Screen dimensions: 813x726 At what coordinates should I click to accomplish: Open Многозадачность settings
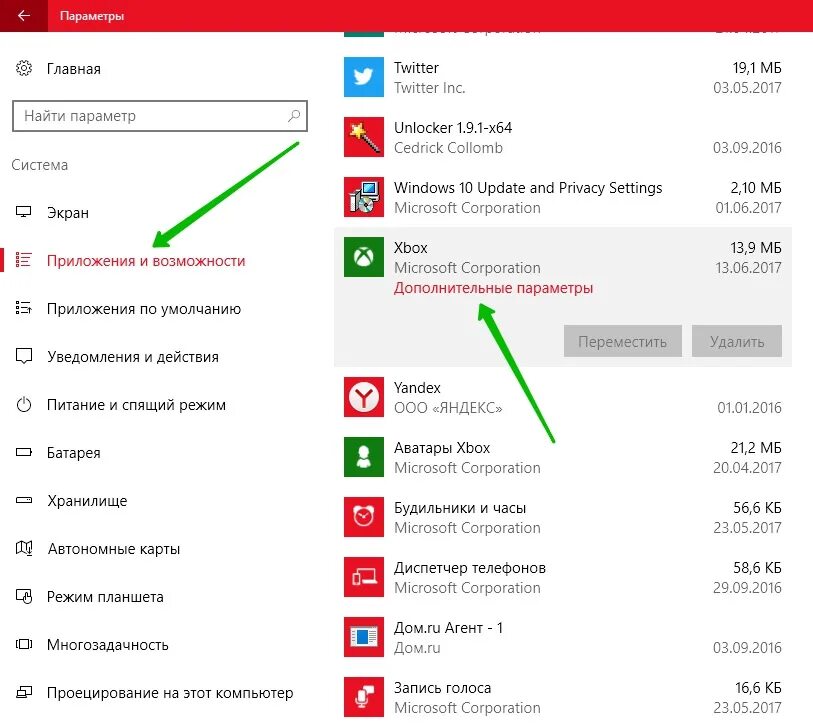pyautogui.click(x=107, y=645)
